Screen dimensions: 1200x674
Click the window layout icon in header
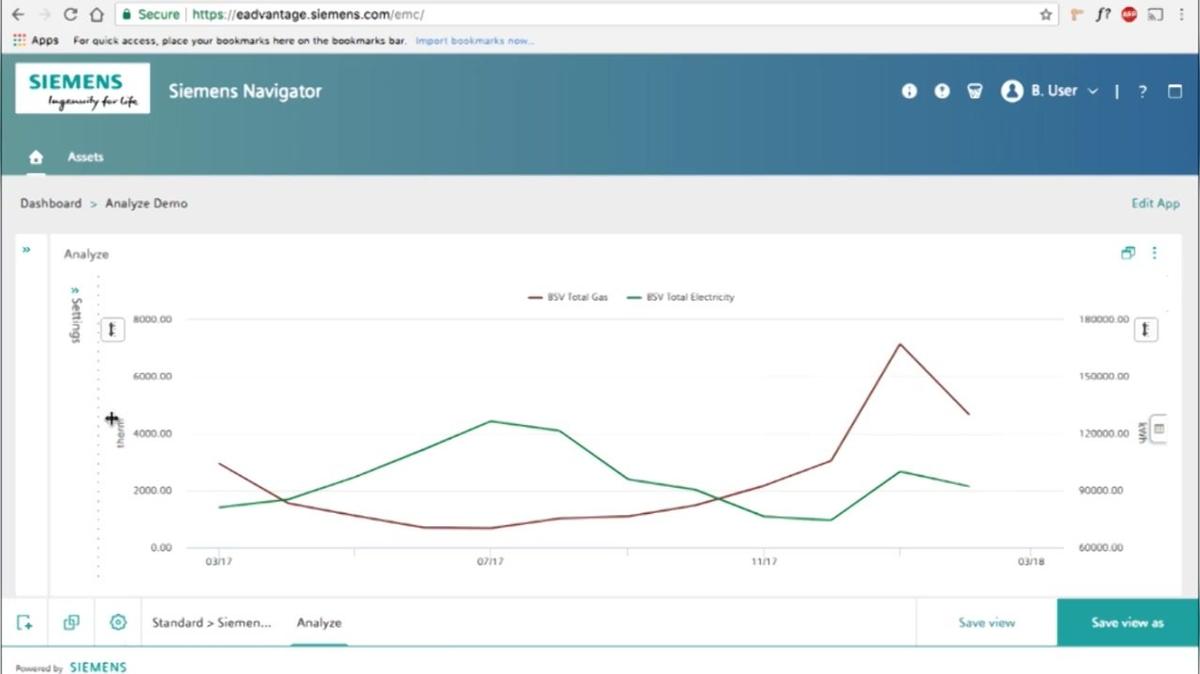(x=1175, y=91)
